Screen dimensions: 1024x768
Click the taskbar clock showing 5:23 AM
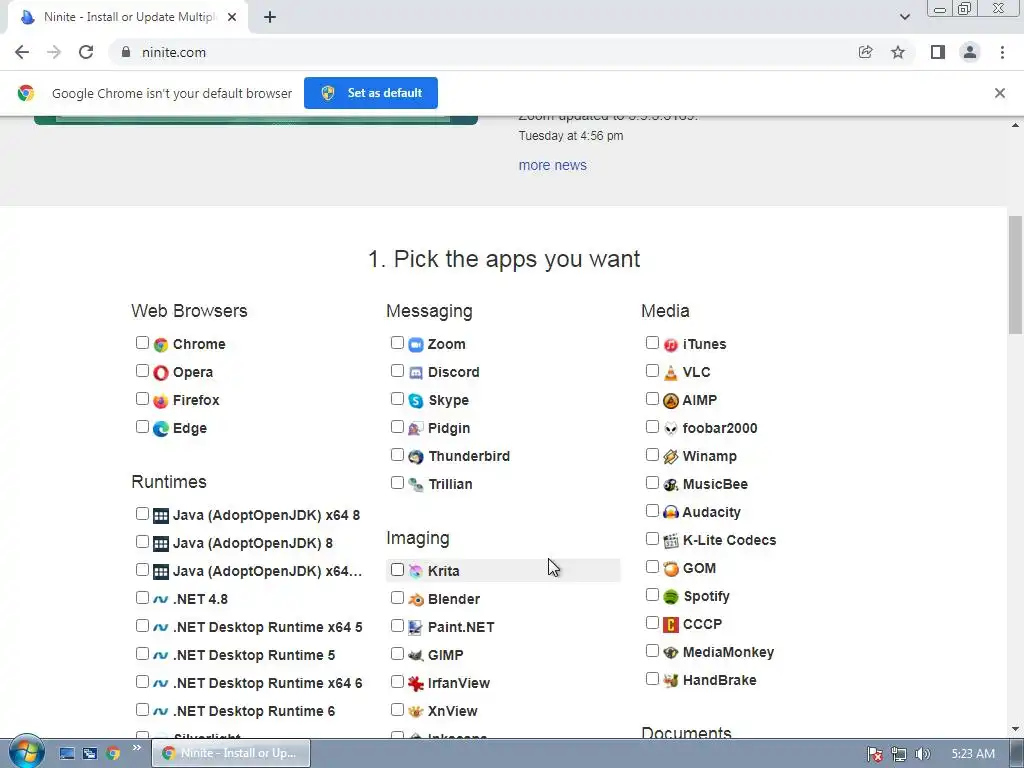[x=973, y=754]
